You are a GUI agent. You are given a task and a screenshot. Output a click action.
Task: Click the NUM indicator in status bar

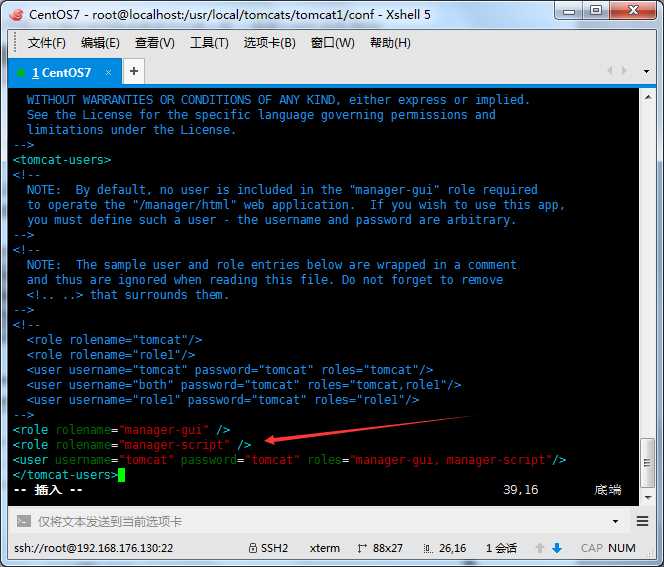point(622,548)
